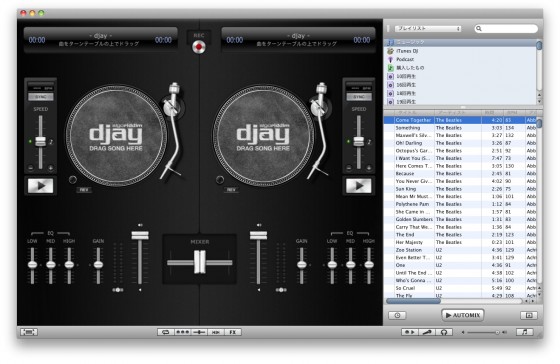Click the library search field

tap(506, 28)
